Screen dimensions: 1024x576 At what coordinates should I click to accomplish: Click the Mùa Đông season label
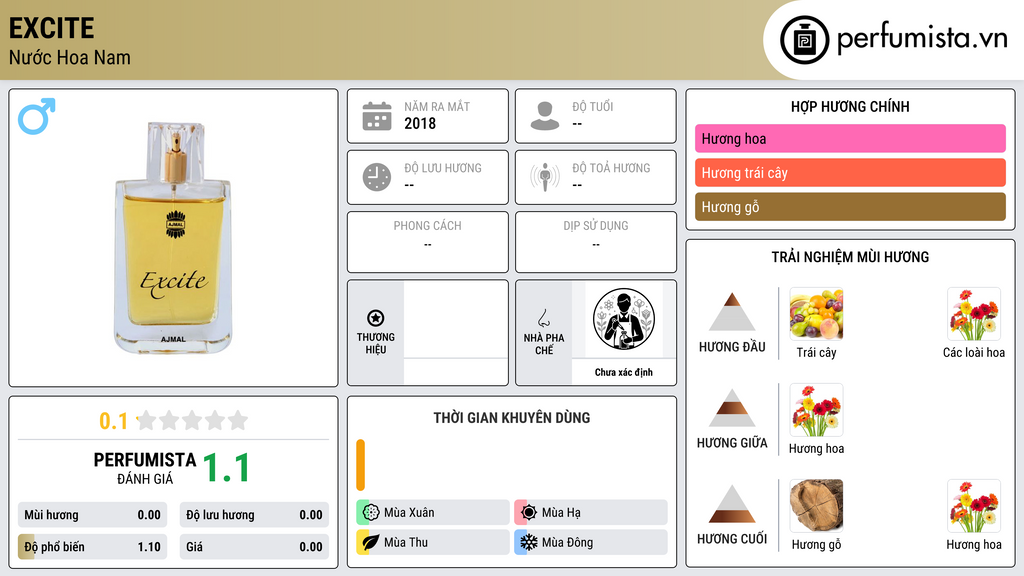[568, 542]
